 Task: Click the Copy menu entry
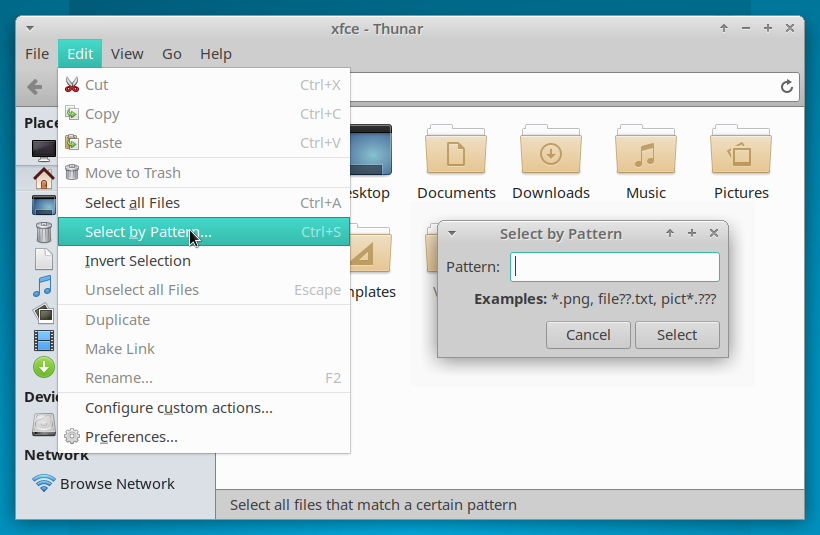(x=204, y=113)
